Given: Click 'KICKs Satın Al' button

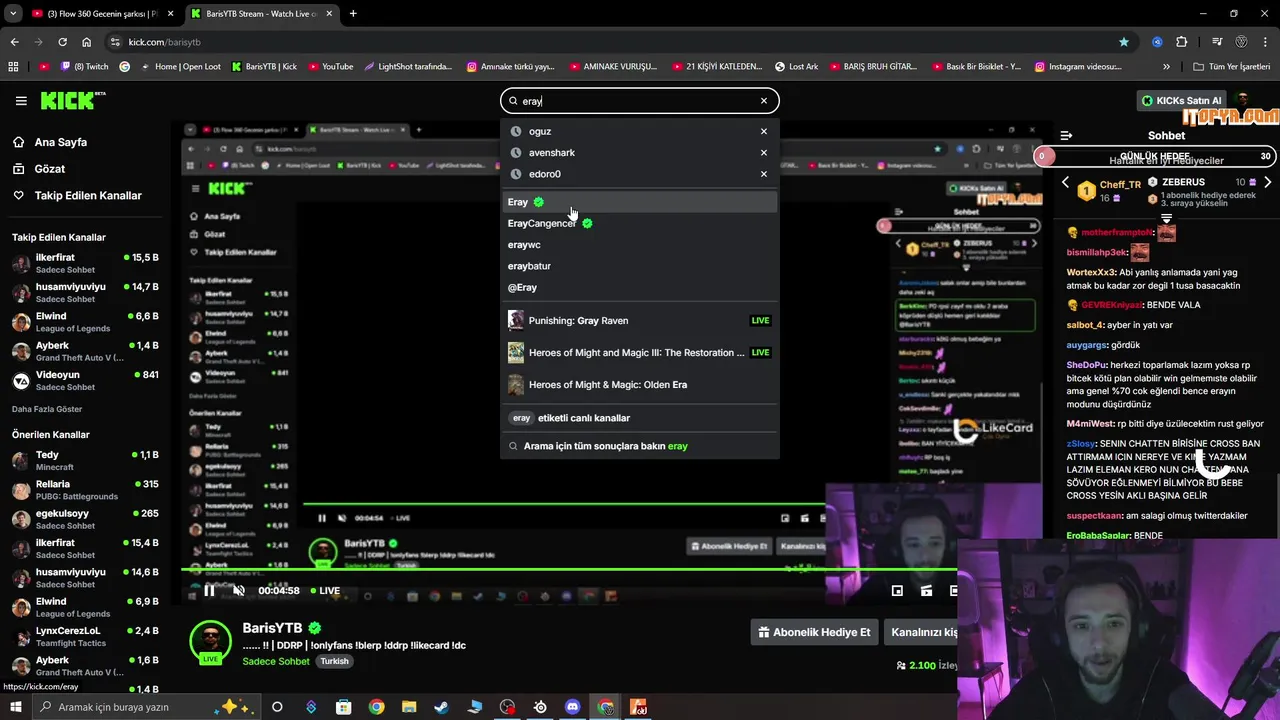Looking at the screenshot, I should [1182, 101].
